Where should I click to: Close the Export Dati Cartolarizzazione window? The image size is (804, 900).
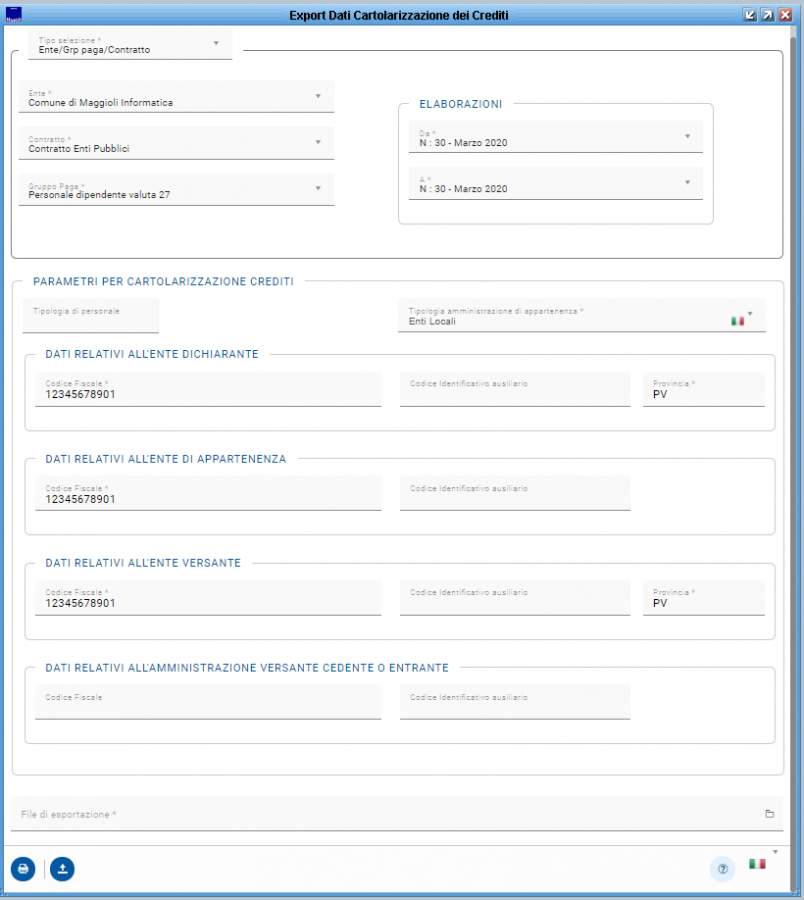[785, 15]
